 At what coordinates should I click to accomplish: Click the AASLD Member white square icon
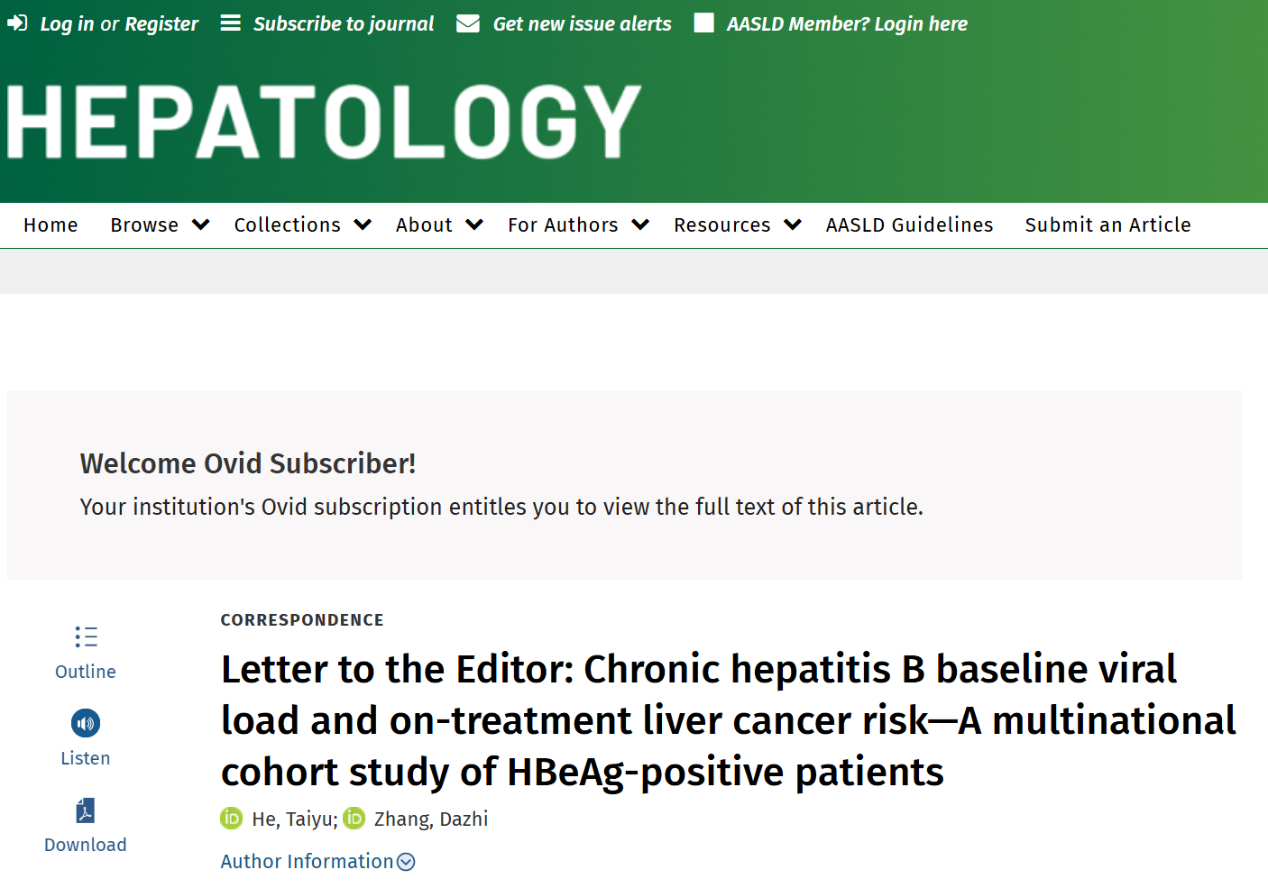click(704, 23)
